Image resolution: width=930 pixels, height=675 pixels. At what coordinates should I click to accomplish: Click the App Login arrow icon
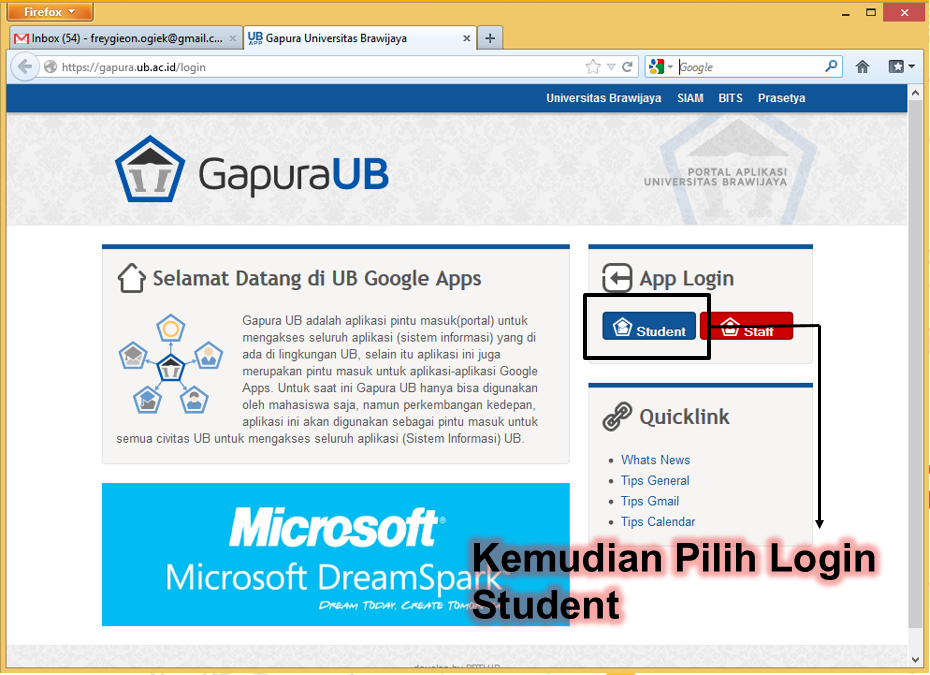pyautogui.click(x=617, y=278)
